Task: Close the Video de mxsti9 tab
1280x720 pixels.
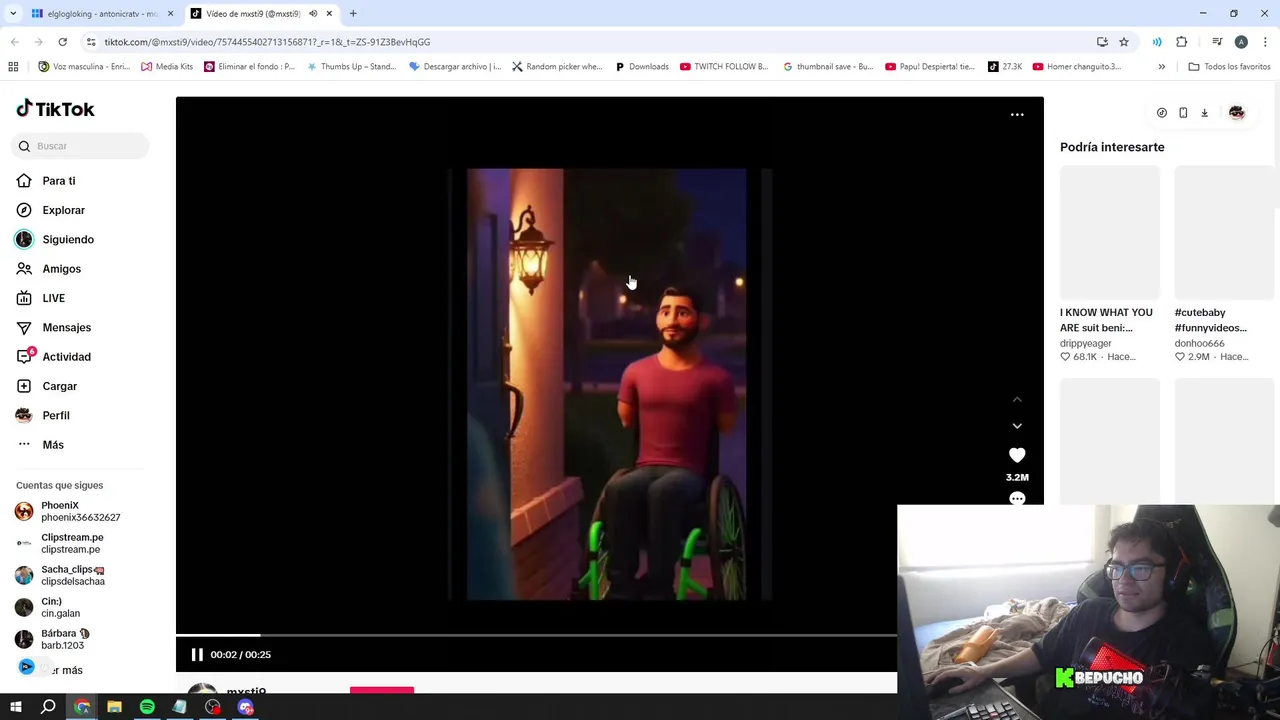Action: pyautogui.click(x=329, y=14)
